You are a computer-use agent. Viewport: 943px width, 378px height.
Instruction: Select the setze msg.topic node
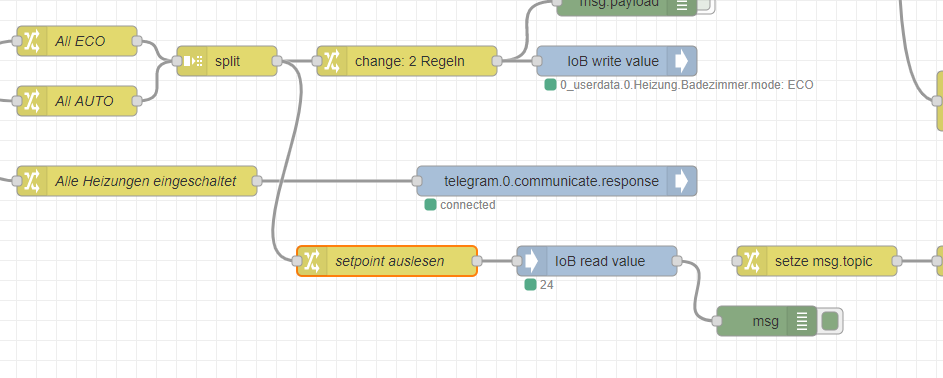[817, 261]
